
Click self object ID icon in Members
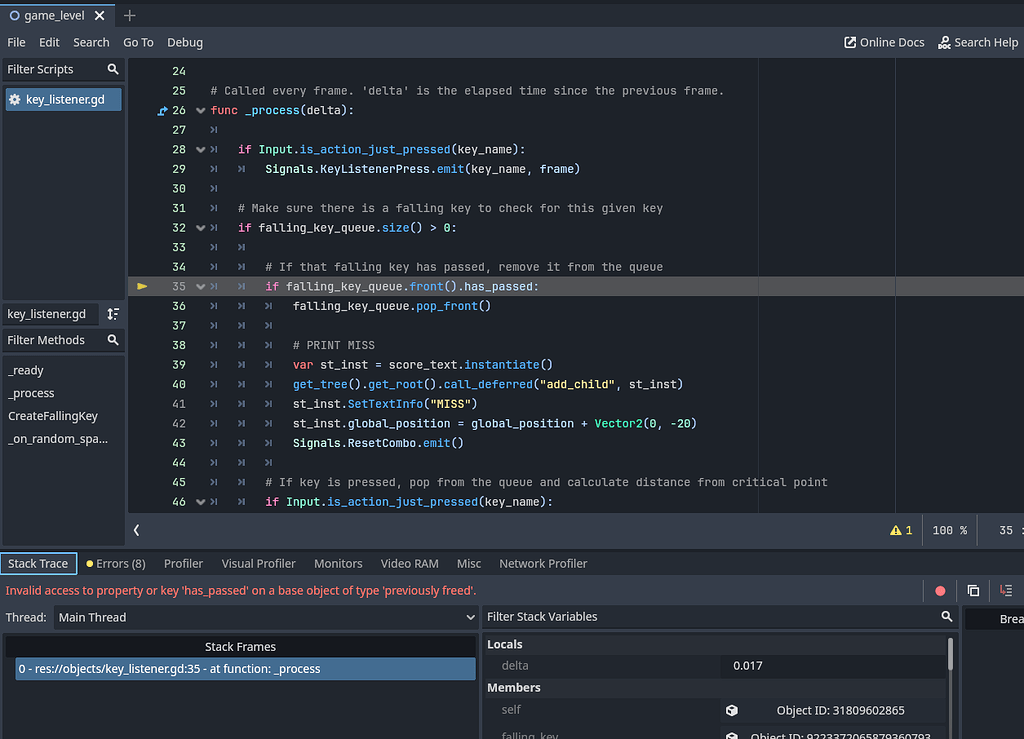731,710
